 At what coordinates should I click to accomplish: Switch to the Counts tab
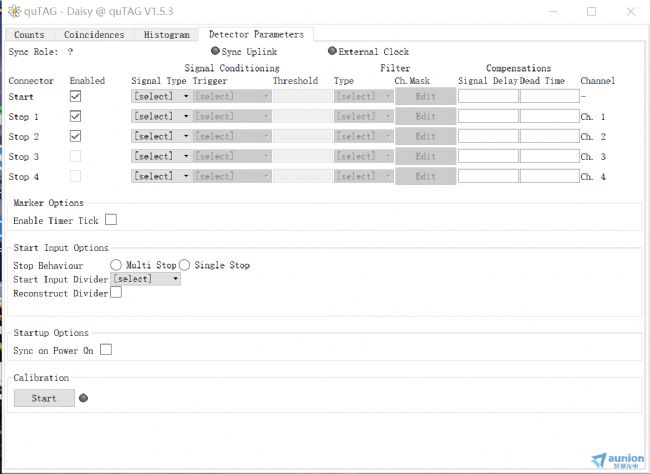[x=29, y=35]
